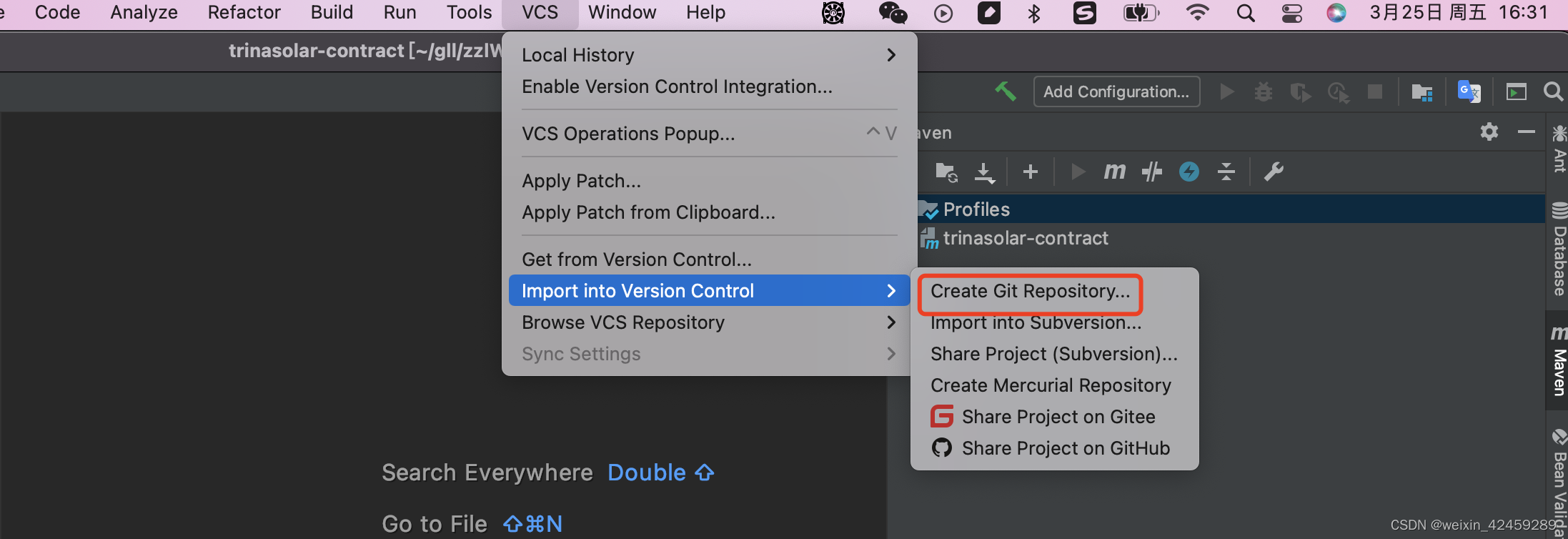Viewport: 1568px width, 539px height.
Task: Expand Browse VCS Repository submenu
Action: pos(709,322)
